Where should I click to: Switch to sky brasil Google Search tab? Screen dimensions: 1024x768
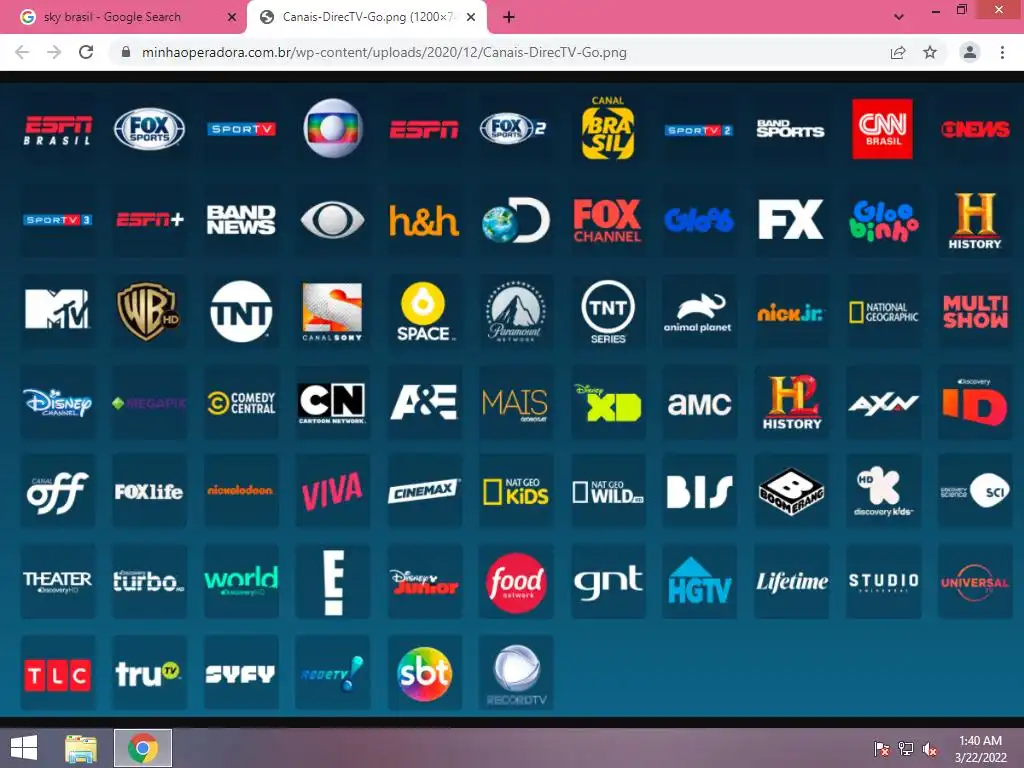[x=112, y=17]
